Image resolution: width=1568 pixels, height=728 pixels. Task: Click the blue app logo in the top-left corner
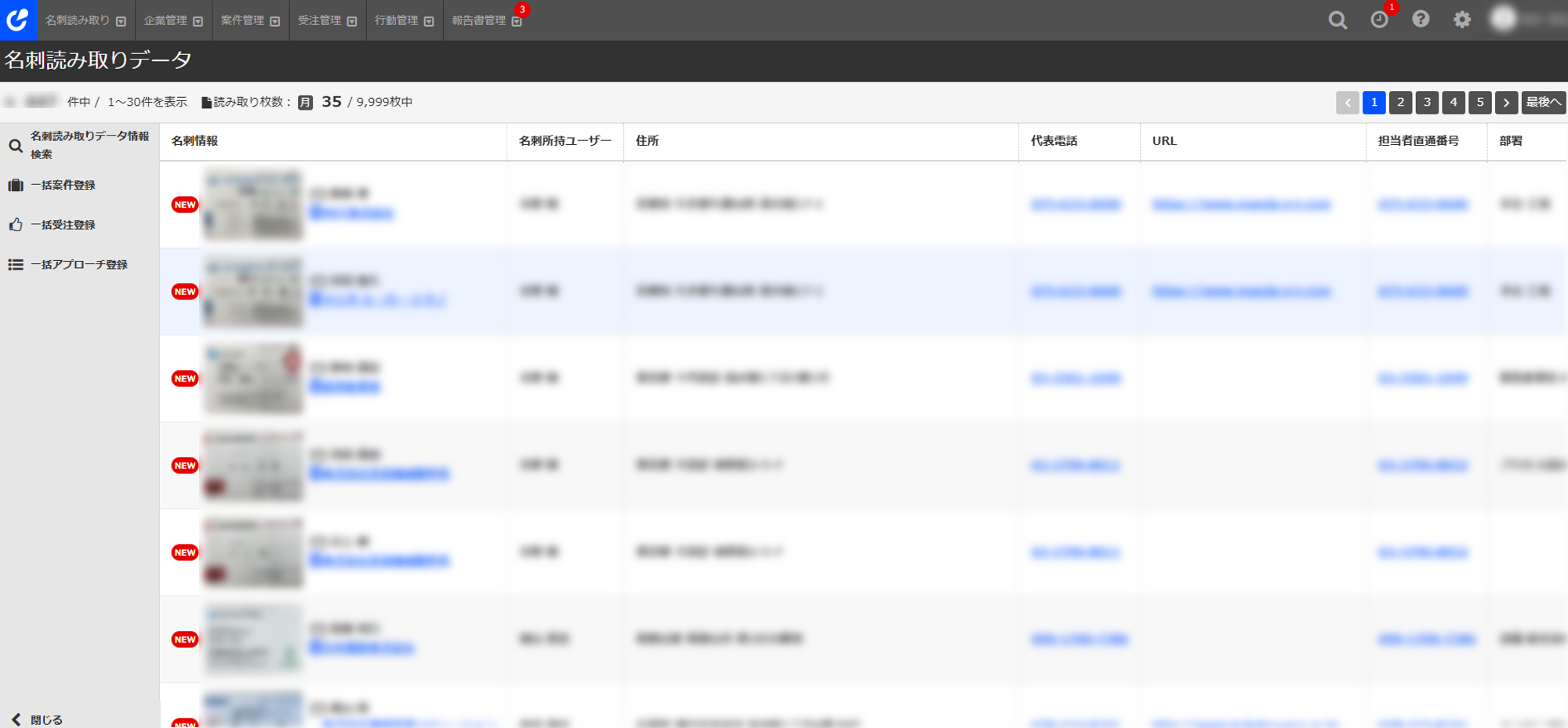tap(18, 20)
